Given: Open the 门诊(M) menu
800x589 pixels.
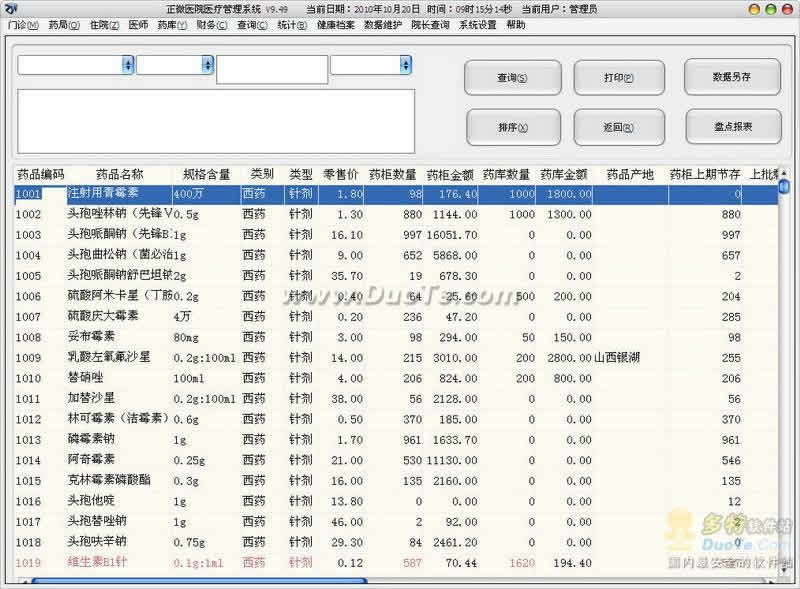Looking at the screenshot, I should (x=24, y=25).
